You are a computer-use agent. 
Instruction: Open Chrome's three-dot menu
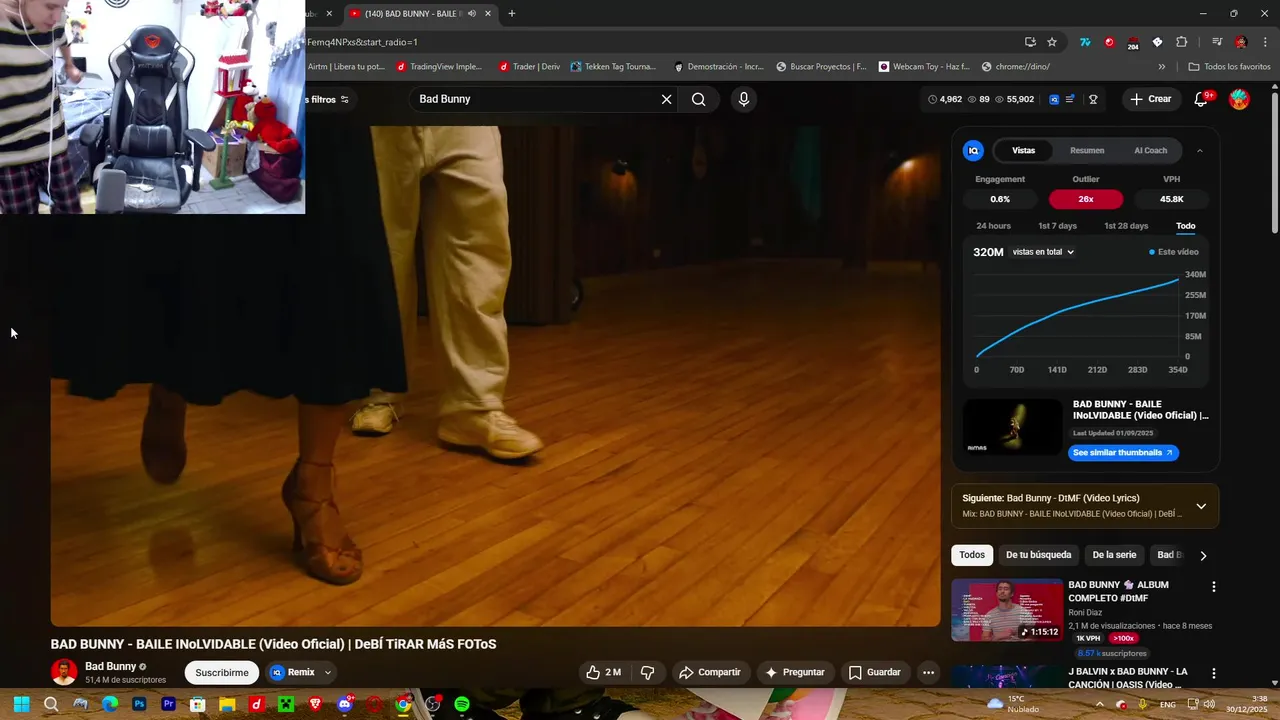(1264, 42)
